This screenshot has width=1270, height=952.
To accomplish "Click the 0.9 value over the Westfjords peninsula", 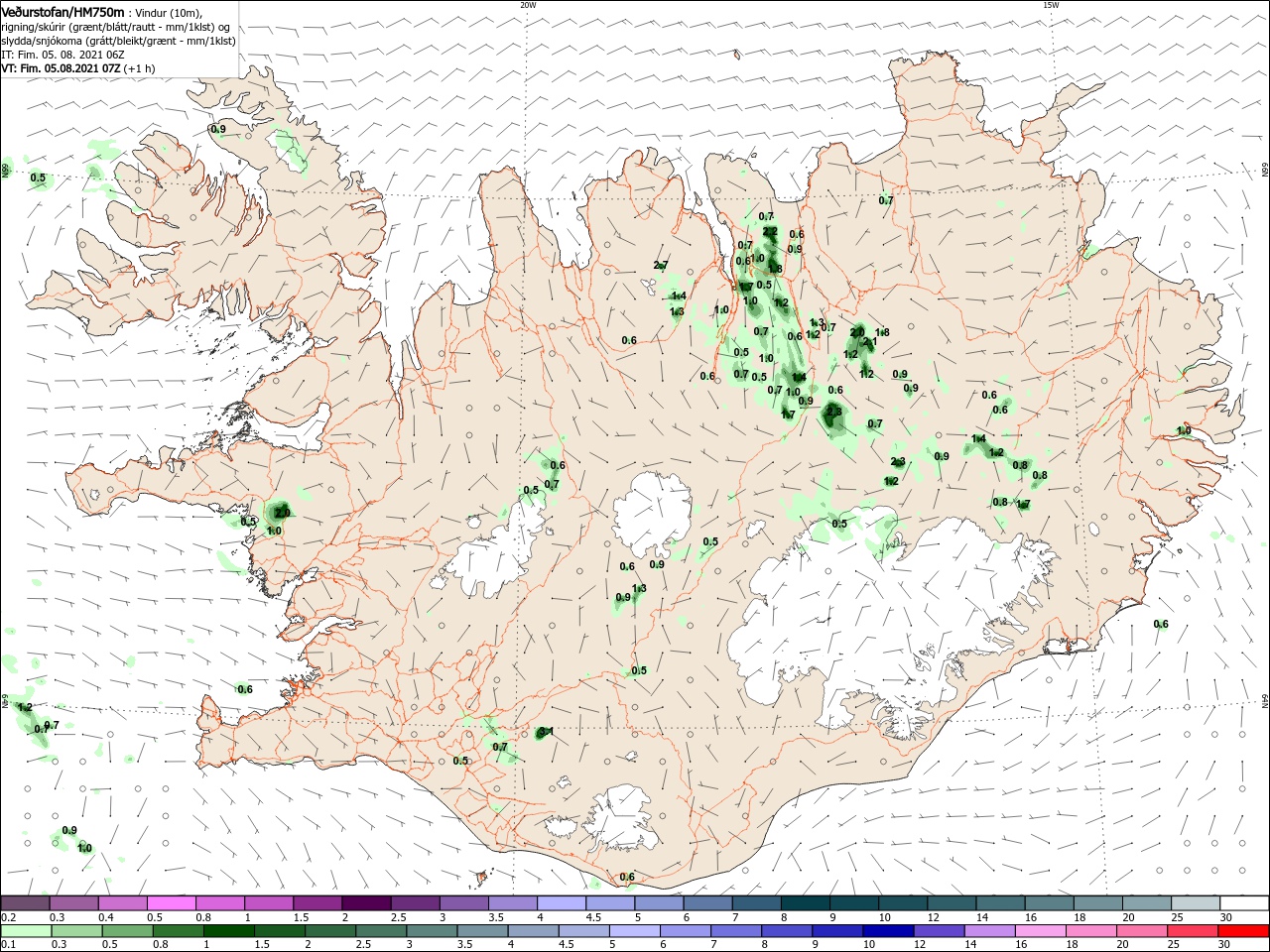I will click(x=218, y=129).
